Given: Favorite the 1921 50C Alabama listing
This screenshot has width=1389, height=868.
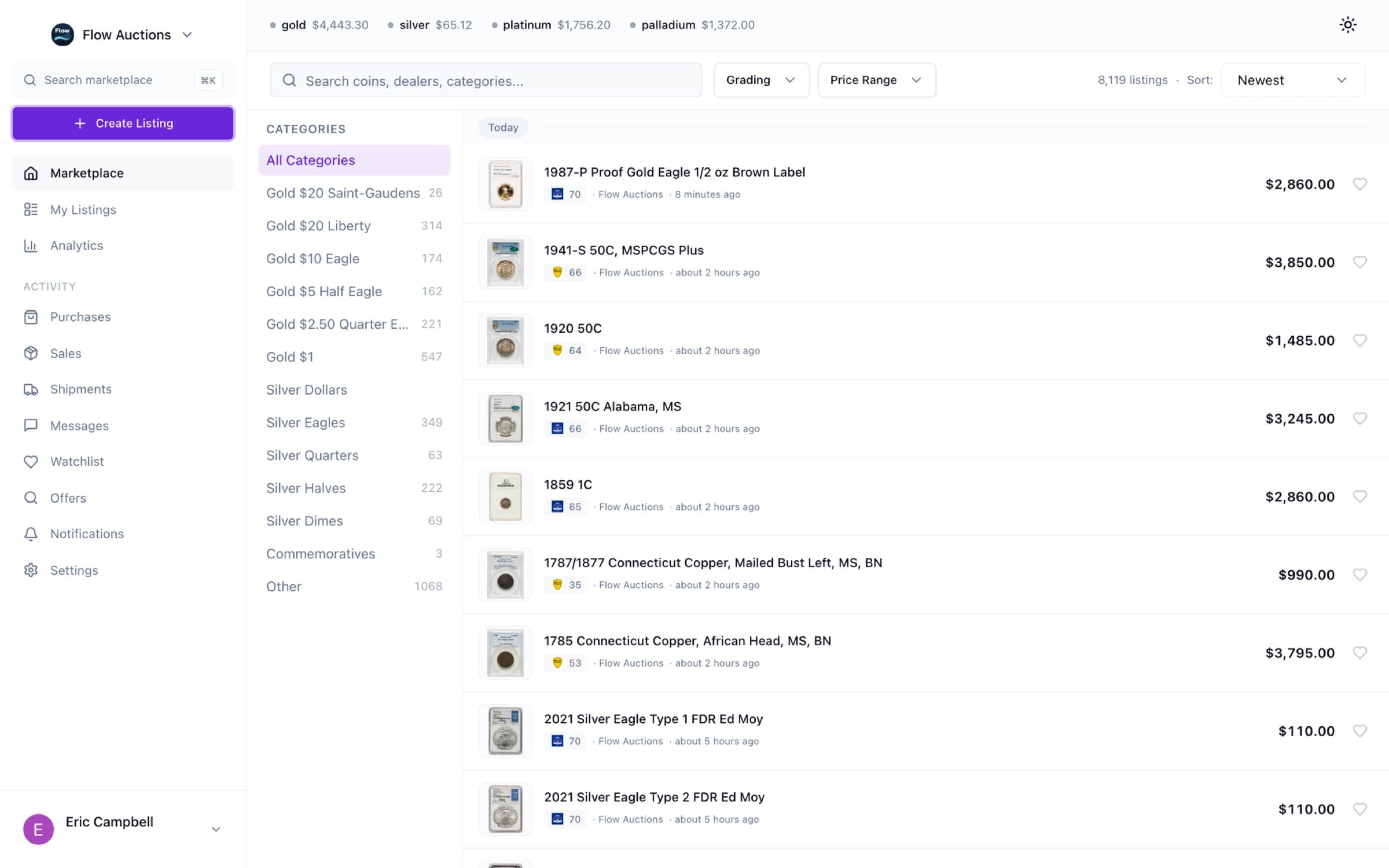Looking at the screenshot, I should [x=1359, y=418].
